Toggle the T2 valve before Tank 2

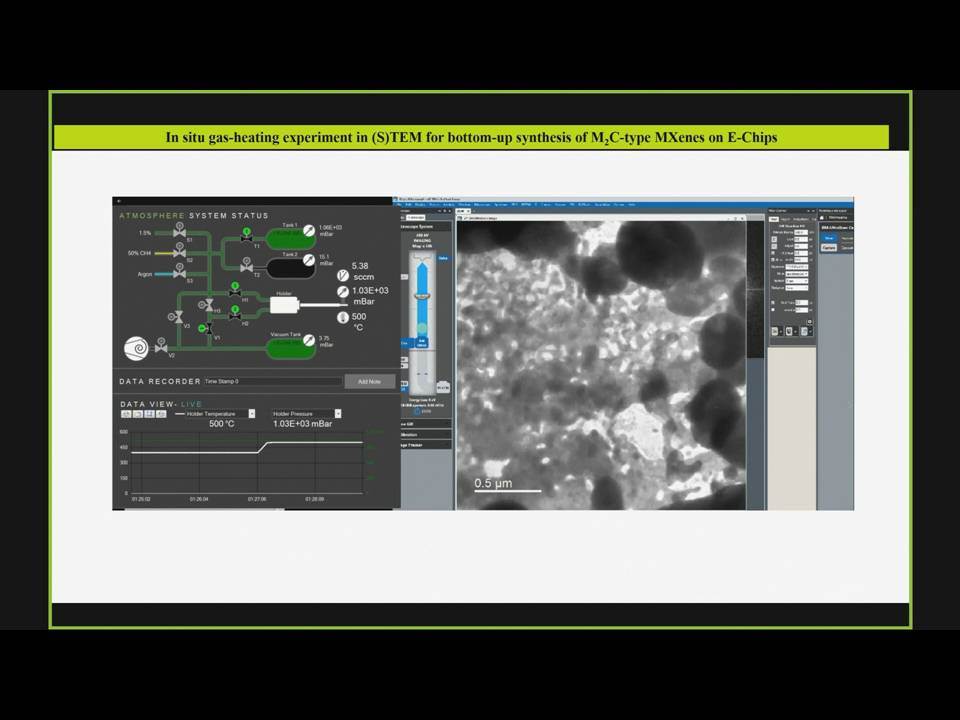247,265
